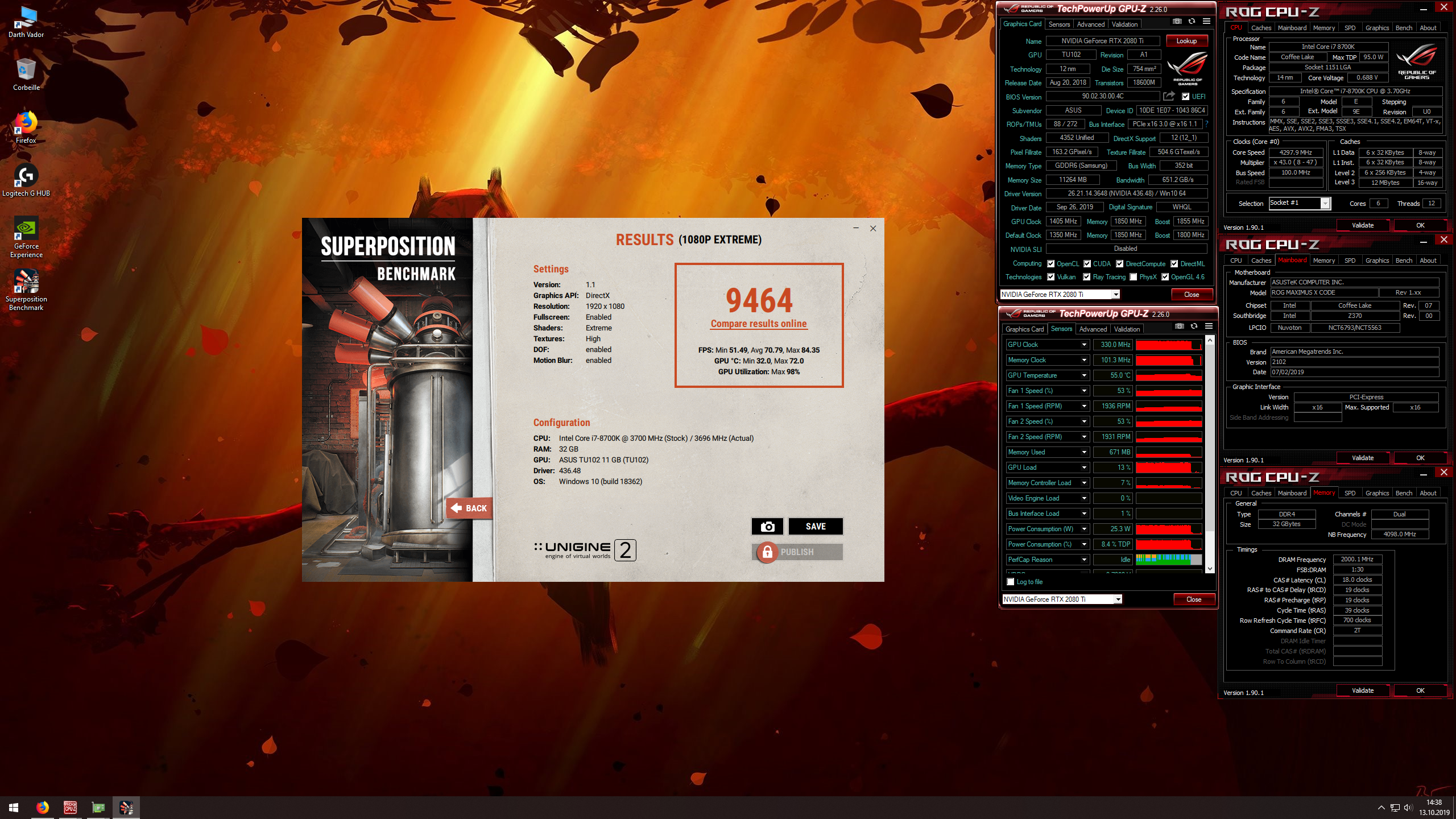1456x819 pixels.
Task: Click the Lookup button in GPU-Z
Action: 1186,41
